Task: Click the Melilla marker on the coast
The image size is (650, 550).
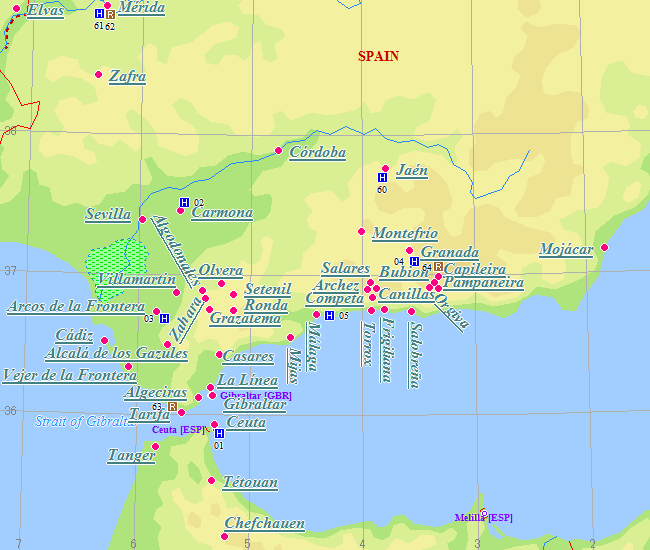Action: click(483, 512)
